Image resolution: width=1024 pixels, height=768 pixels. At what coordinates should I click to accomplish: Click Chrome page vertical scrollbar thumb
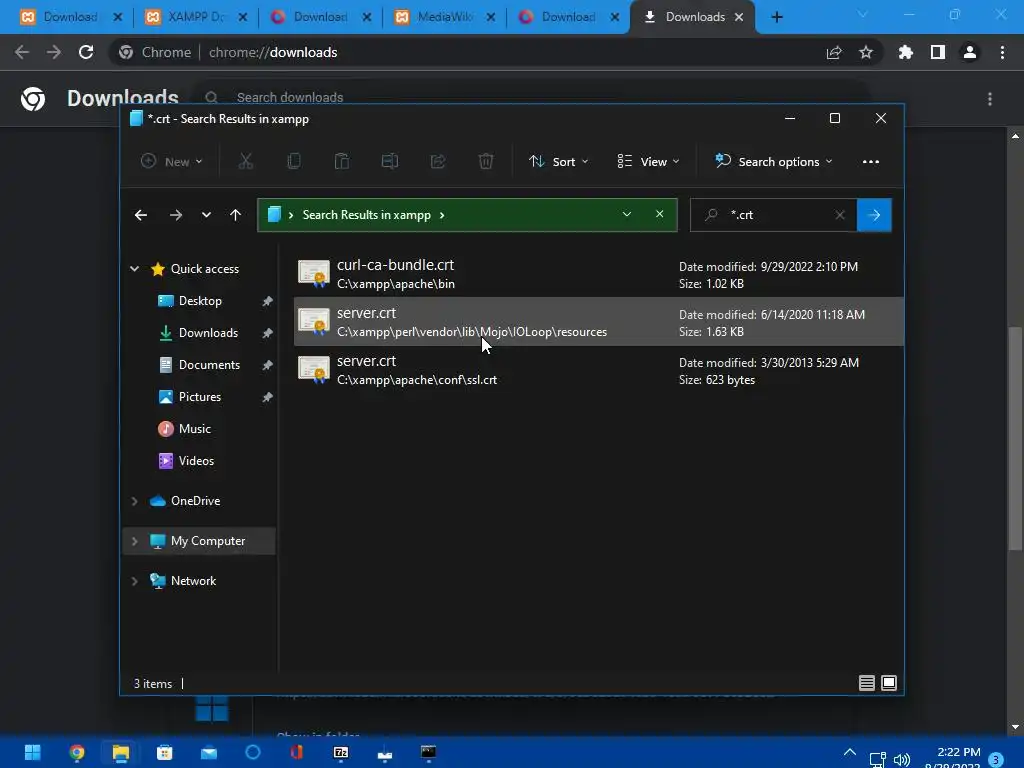[1016, 438]
